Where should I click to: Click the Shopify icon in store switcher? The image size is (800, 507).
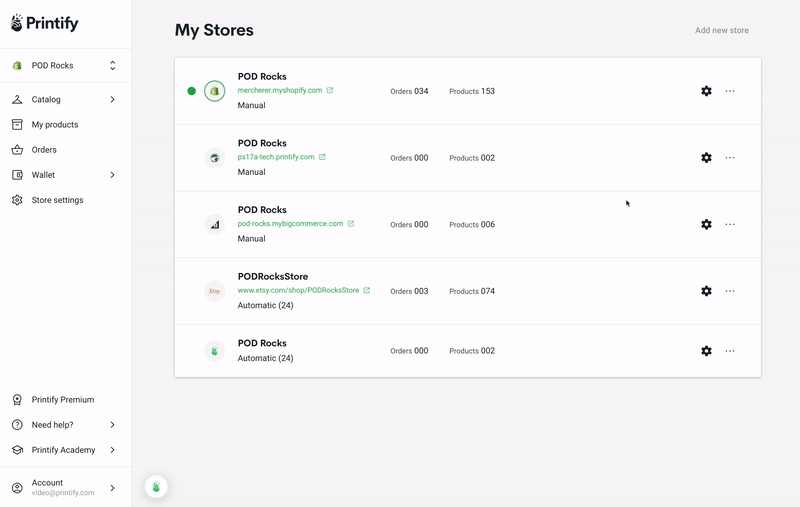17,65
